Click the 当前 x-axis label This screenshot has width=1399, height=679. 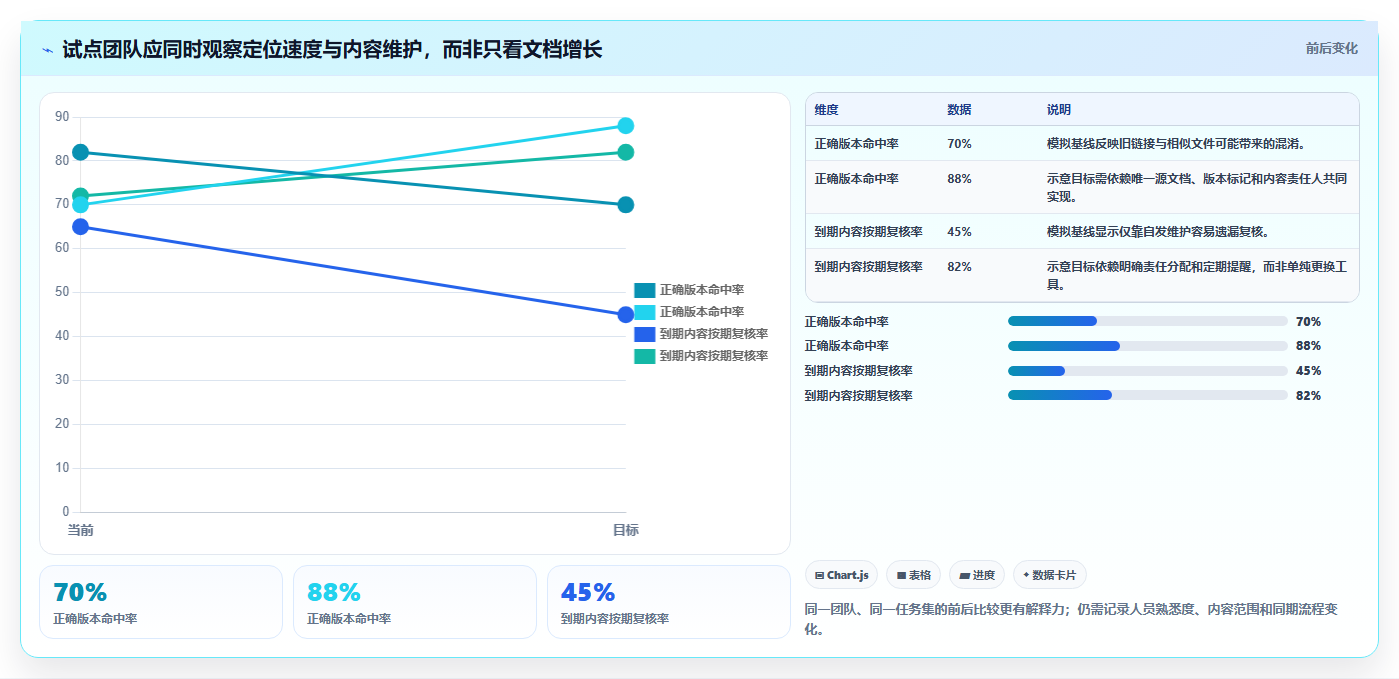(81, 530)
